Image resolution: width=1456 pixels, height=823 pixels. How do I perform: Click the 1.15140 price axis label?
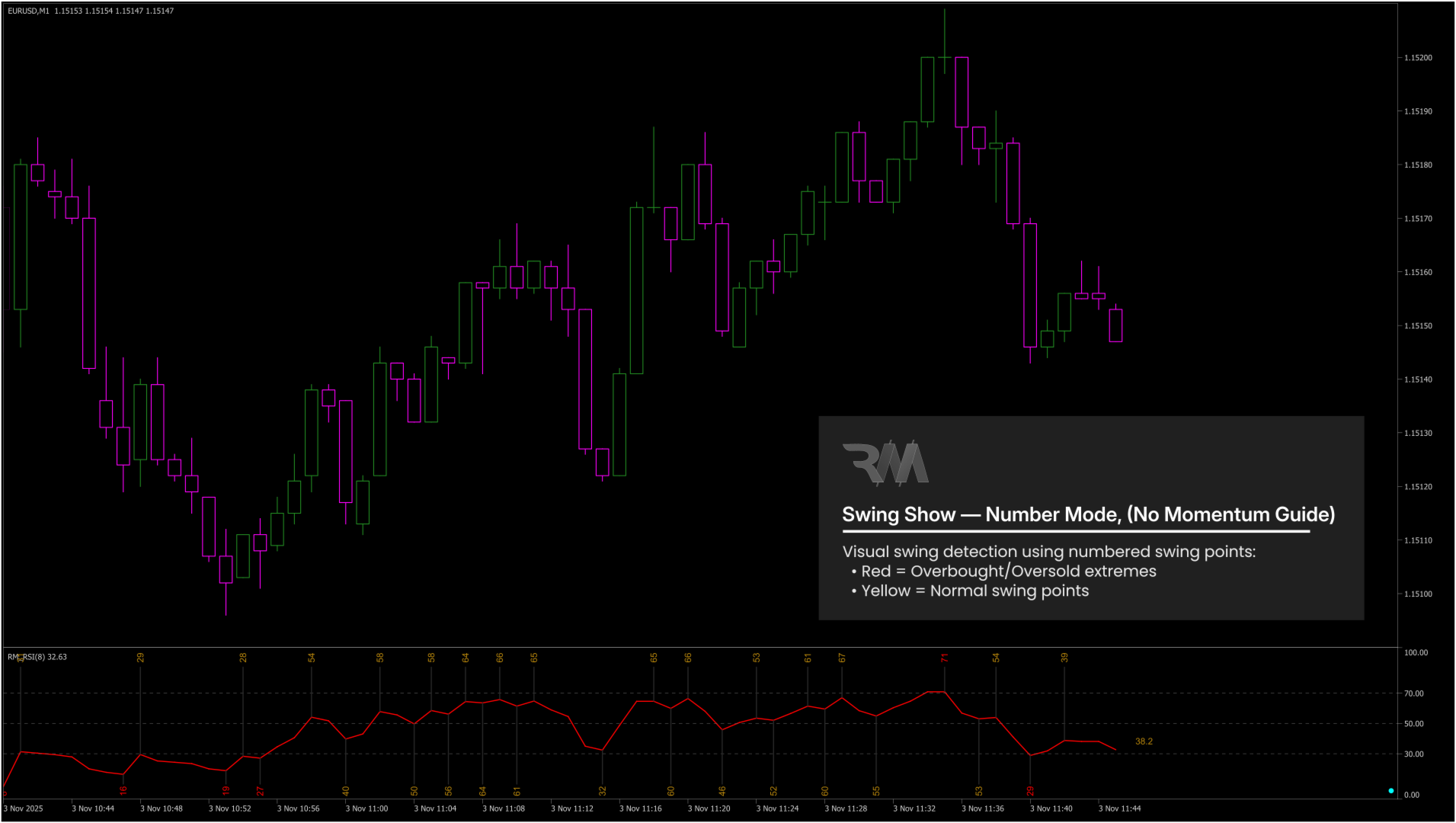[1418, 379]
